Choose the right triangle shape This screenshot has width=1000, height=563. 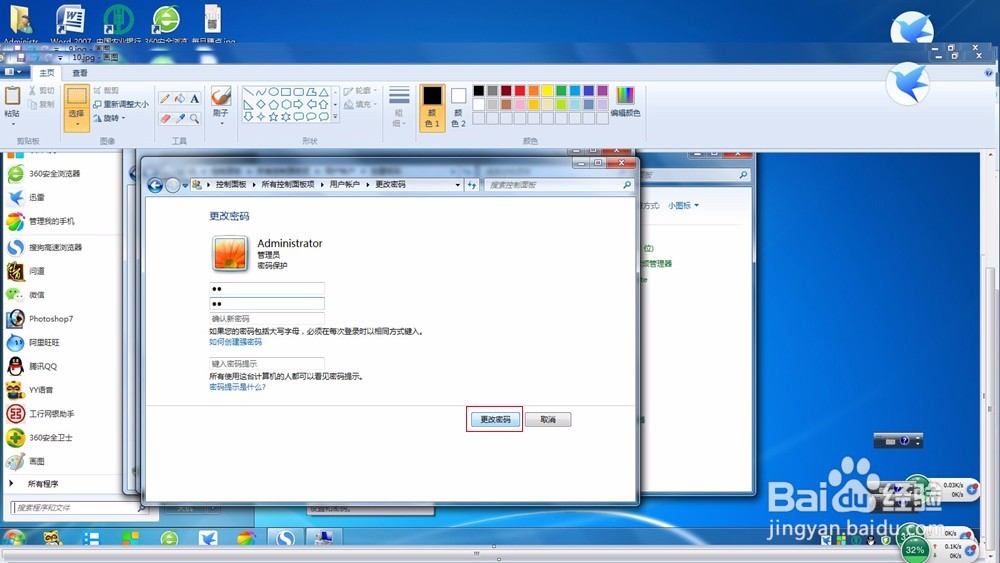(x=248, y=104)
